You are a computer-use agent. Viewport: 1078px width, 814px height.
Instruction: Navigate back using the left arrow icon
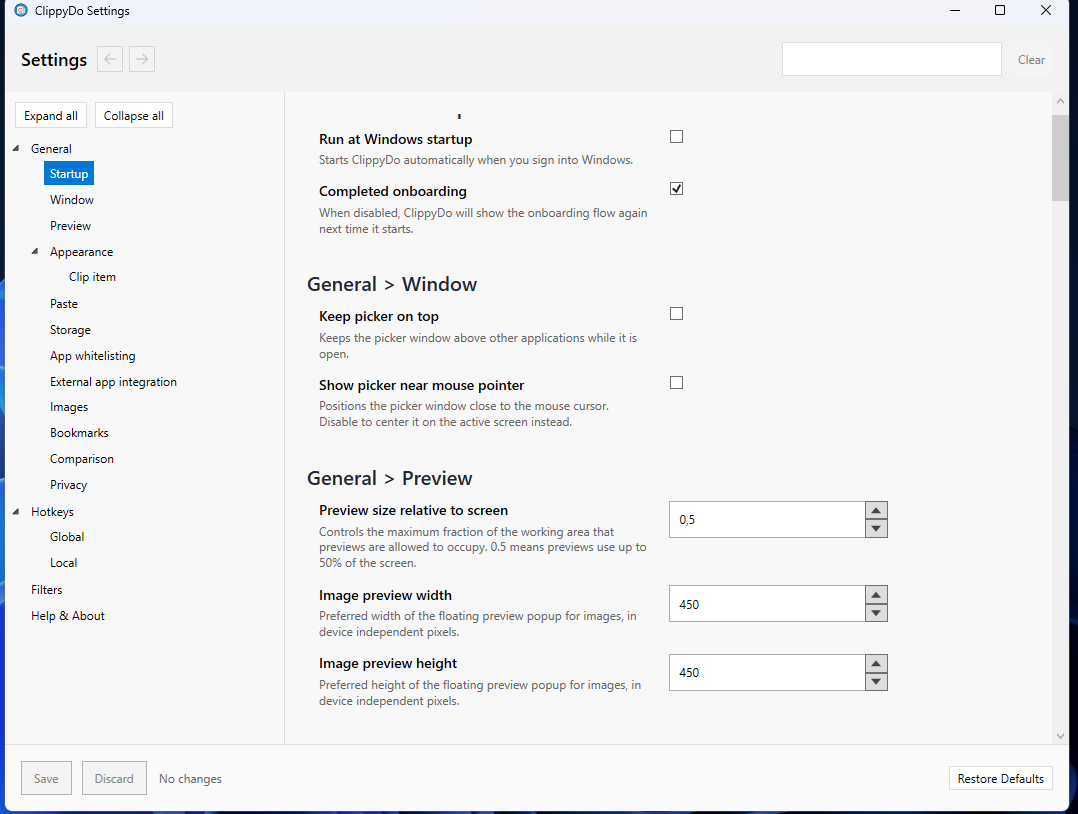tap(109, 59)
